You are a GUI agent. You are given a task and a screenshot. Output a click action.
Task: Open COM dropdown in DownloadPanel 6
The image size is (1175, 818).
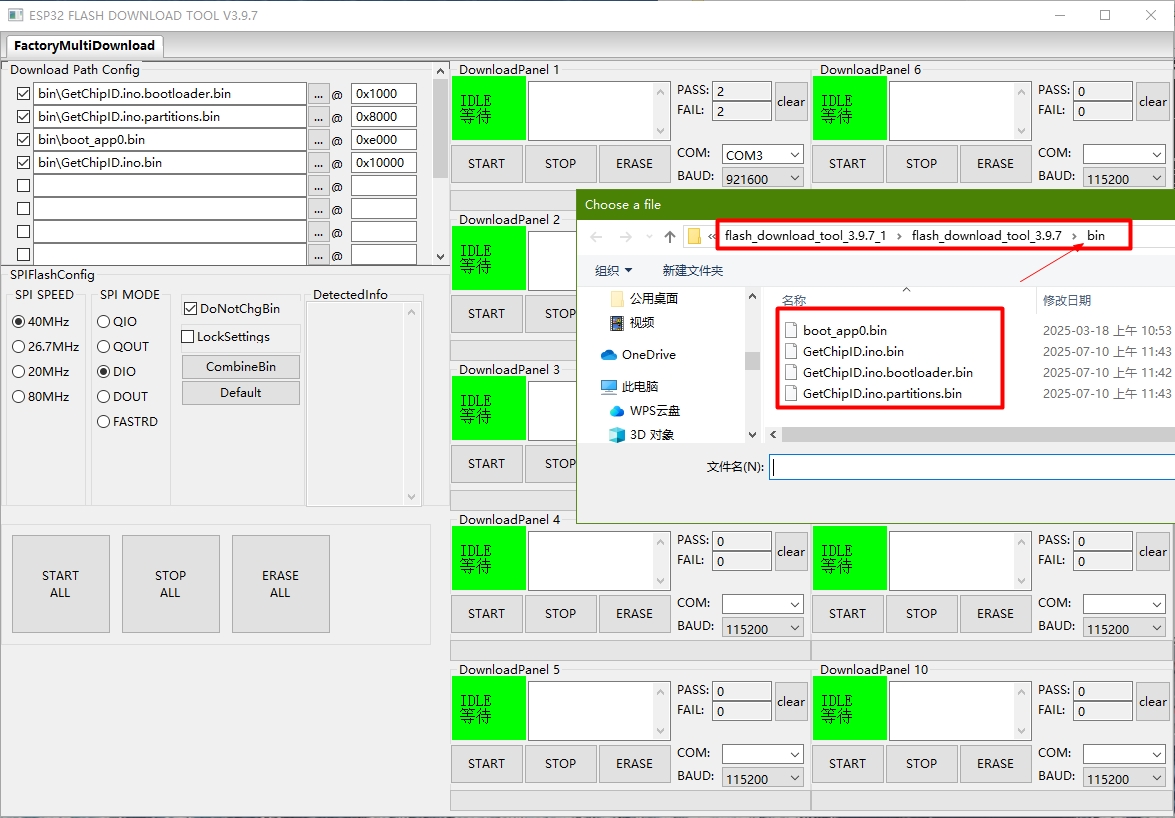point(1124,155)
